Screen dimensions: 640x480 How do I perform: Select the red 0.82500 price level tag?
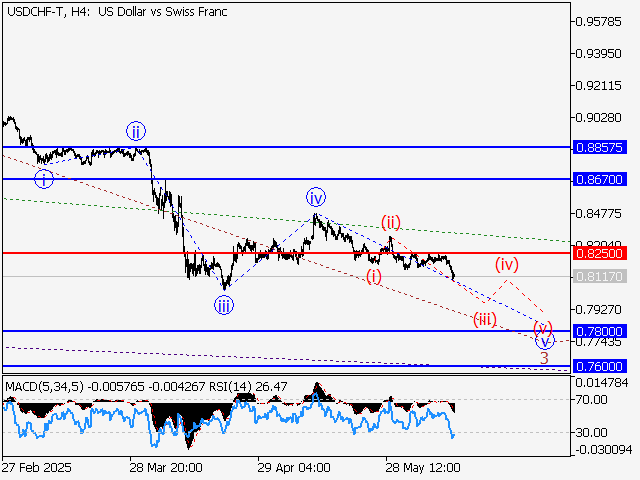(601, 254)
